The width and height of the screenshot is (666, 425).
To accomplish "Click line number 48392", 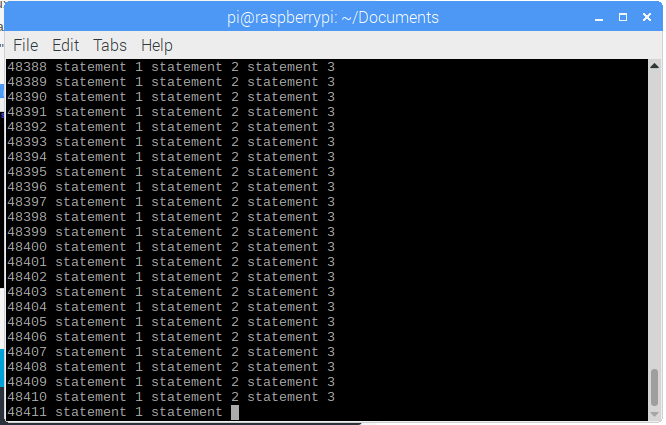I will click(27, 127).
